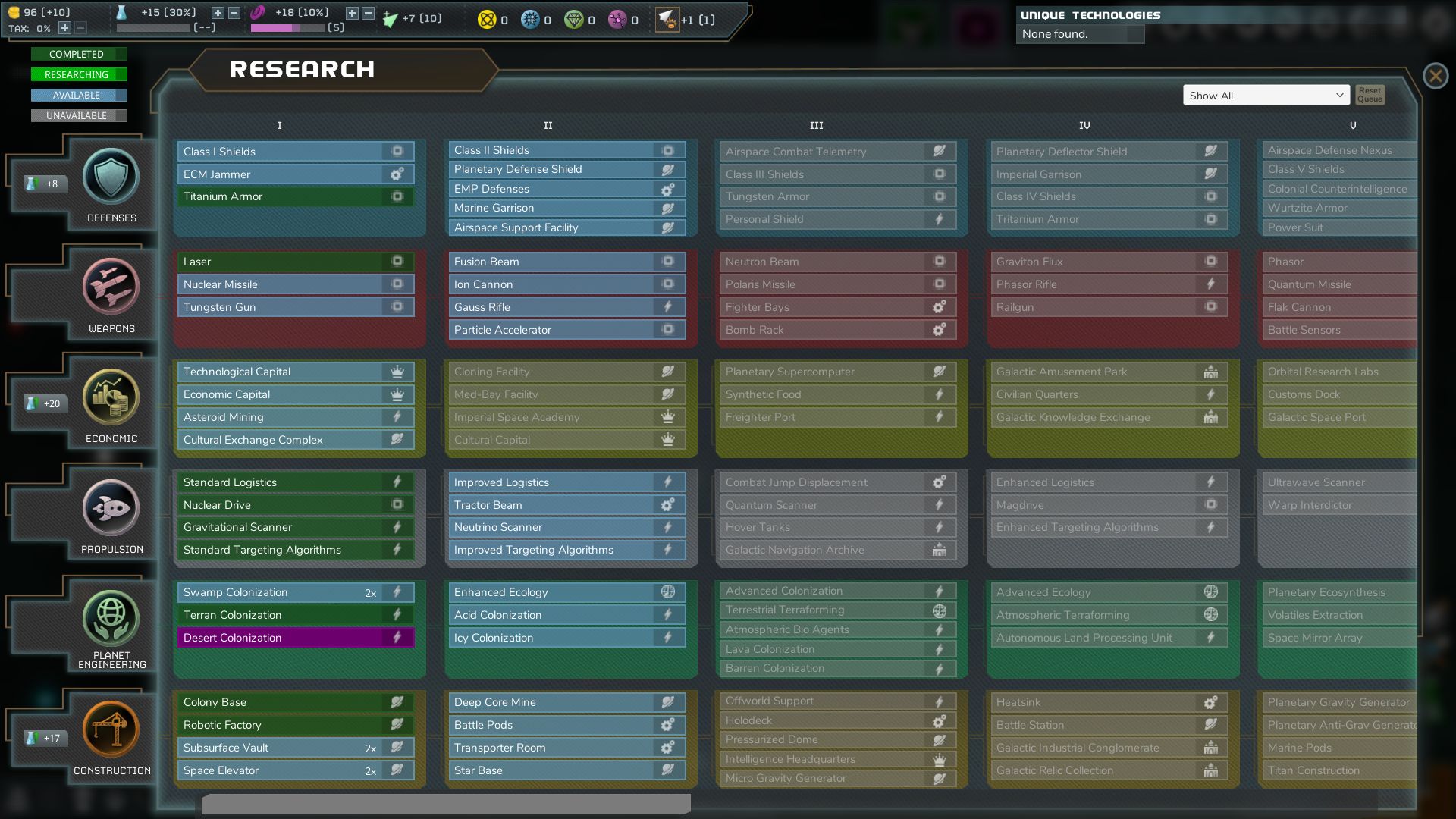Screen dimensions: 1456x819
Task: Click the green gem resource icon
Action: click(574, 20)
